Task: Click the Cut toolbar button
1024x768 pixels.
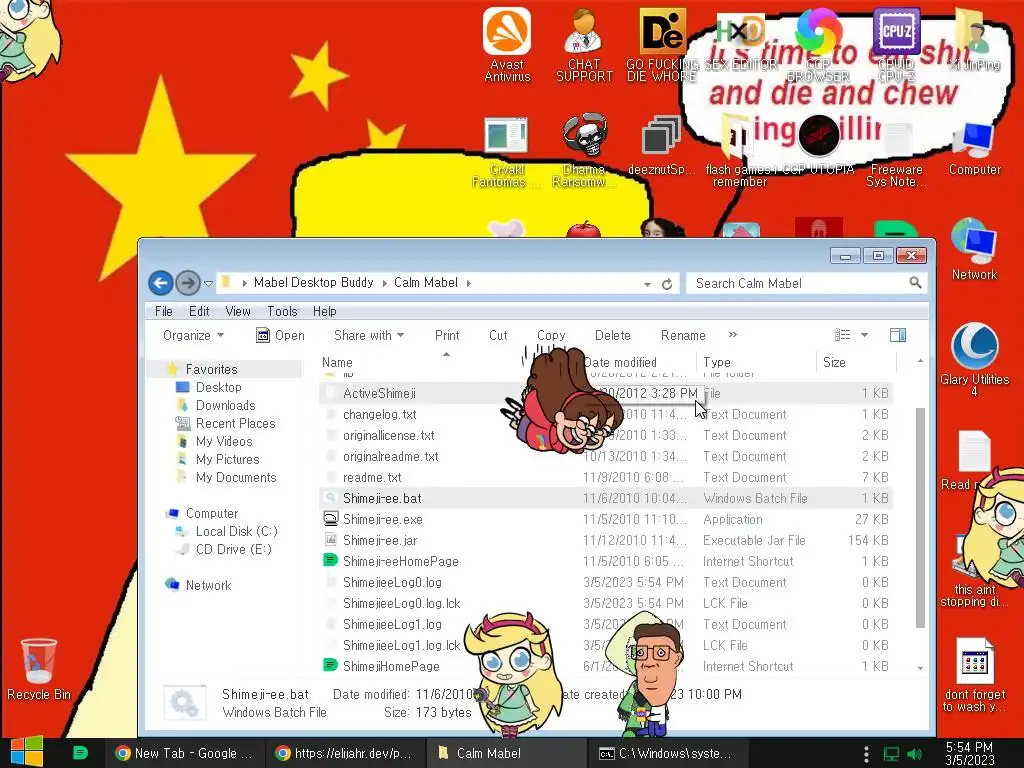Action: [498, 335]
